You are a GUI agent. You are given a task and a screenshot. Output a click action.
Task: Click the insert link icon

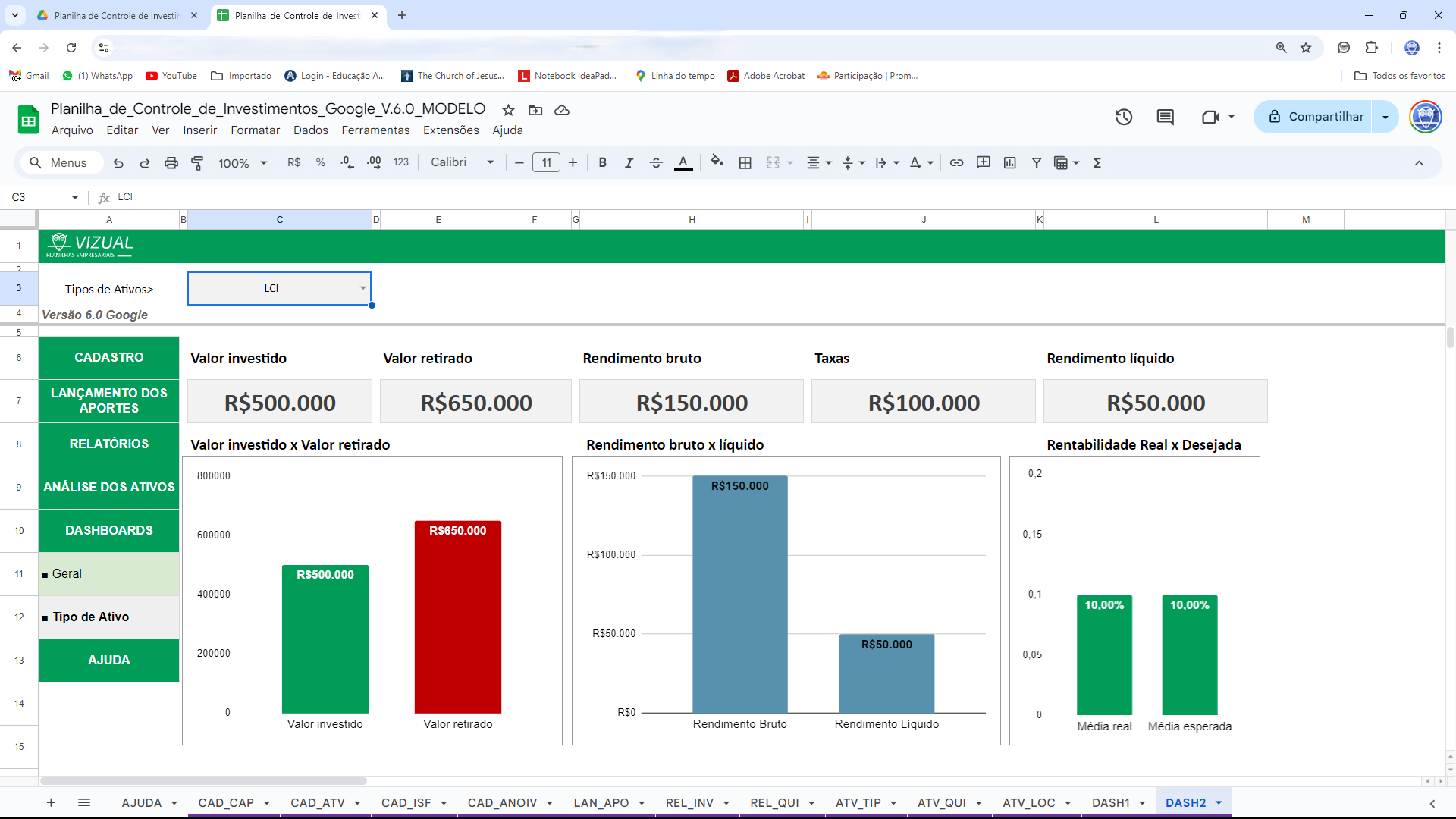[x=956, y=163]
